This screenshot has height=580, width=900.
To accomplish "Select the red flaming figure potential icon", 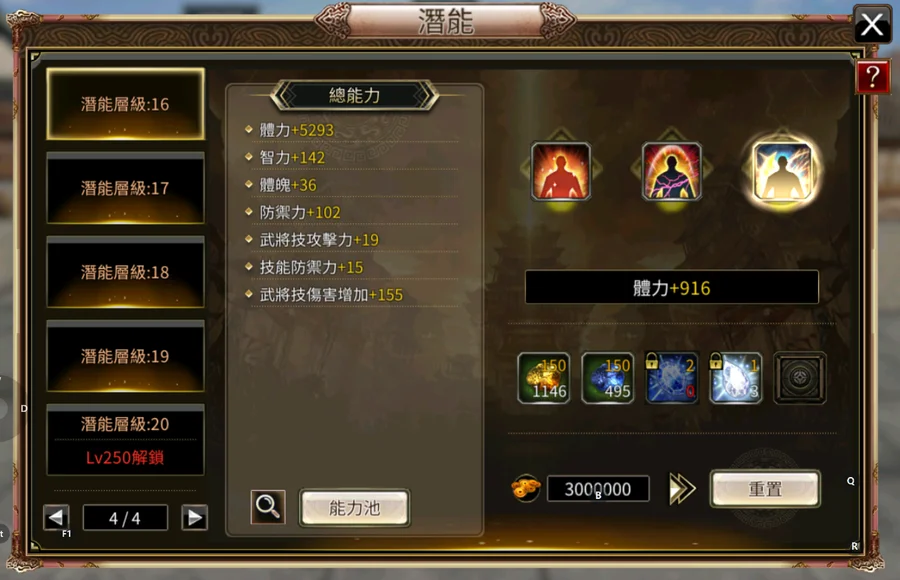I will click(x=561, y=171).
